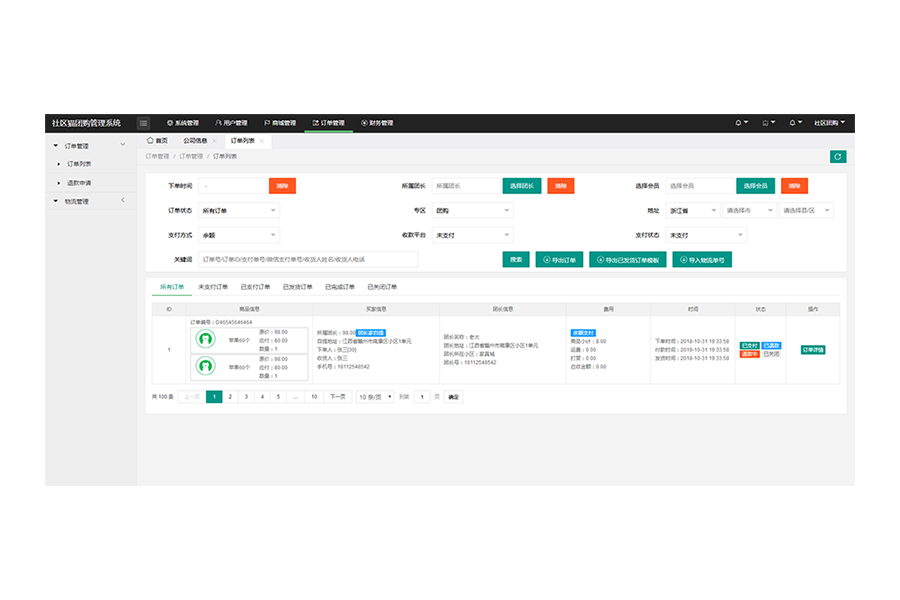Open 10 条/页 page size dropdown
The image size is (900, 600).
[375, 397]
